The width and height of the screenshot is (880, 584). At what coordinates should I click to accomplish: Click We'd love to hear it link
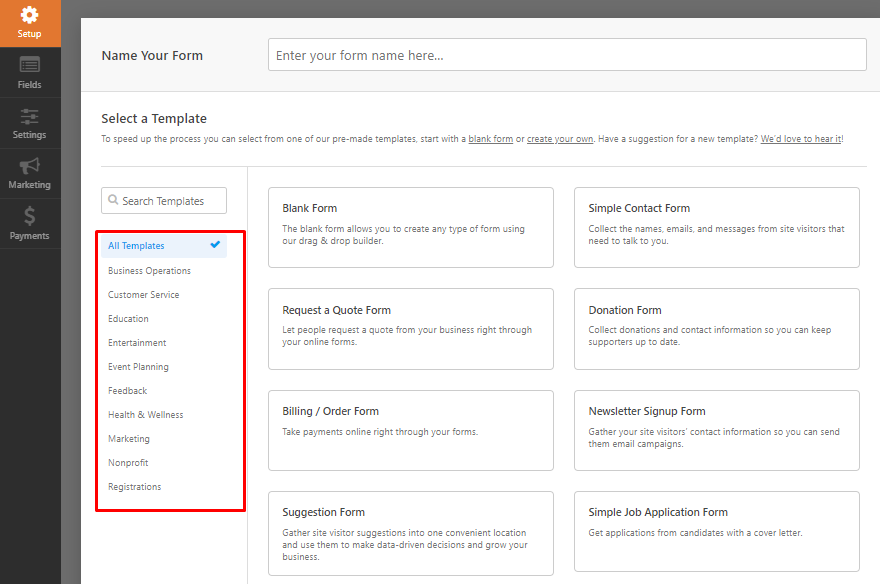click(x=800, y=139)
